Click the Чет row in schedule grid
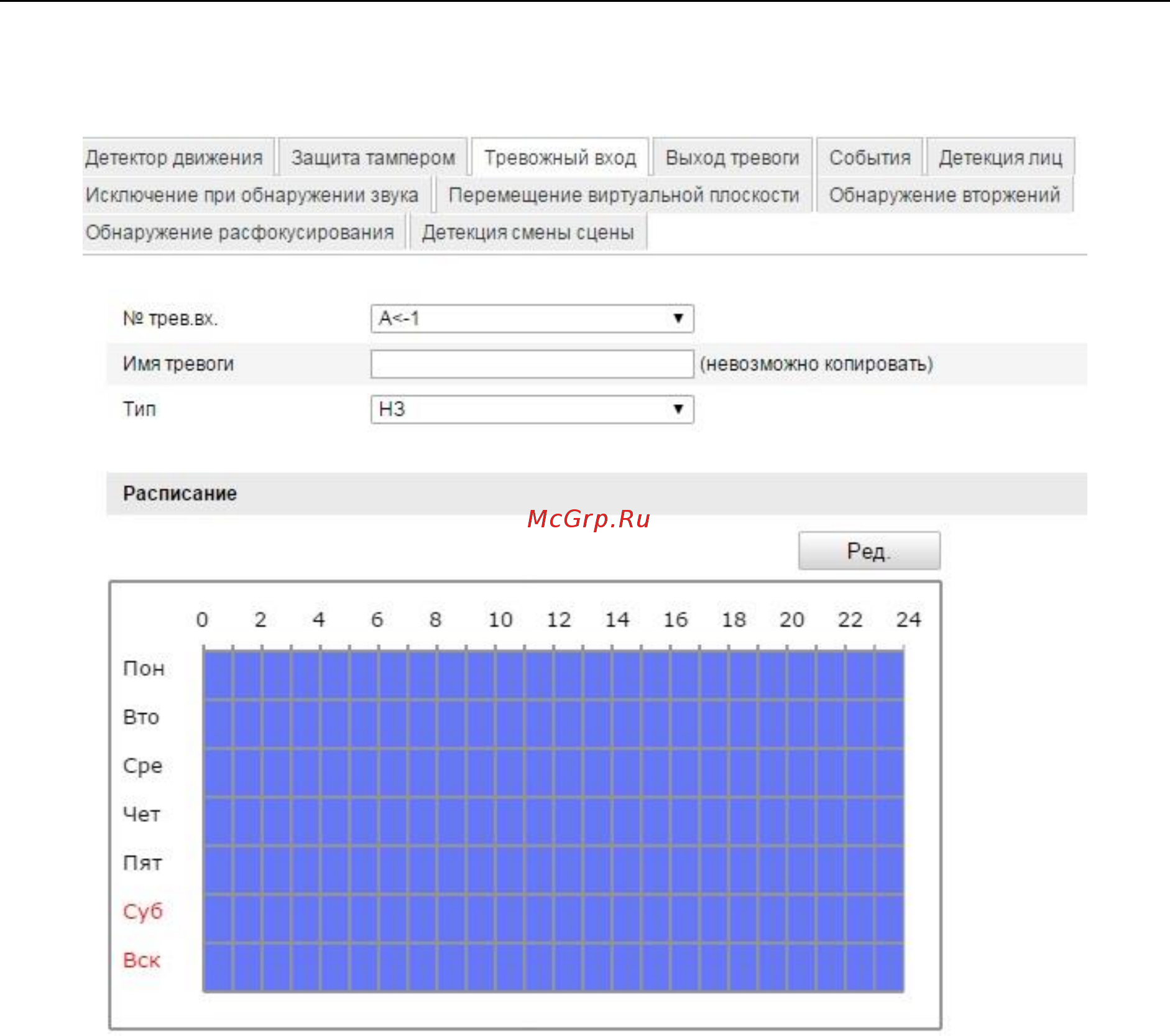 553,820
